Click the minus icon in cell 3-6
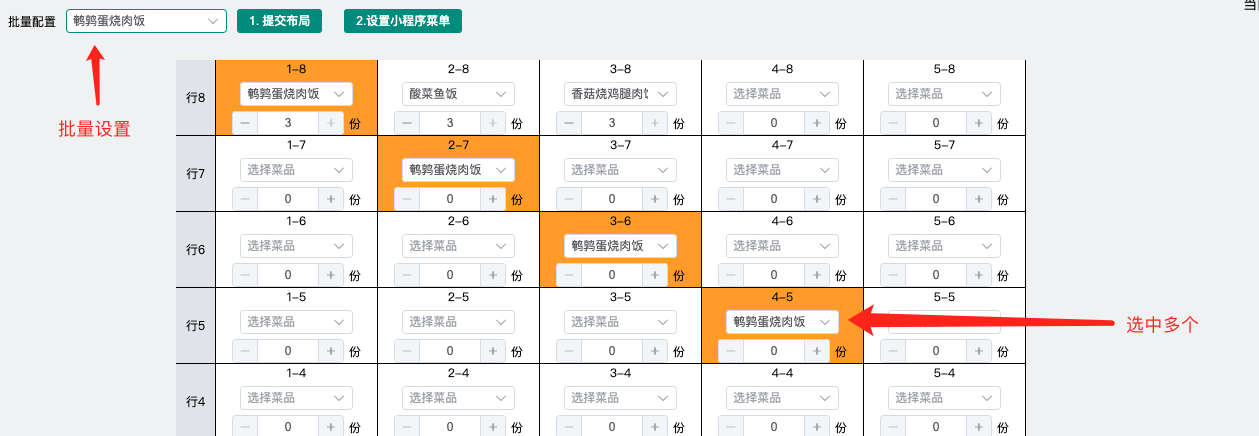 click(569, 275)
